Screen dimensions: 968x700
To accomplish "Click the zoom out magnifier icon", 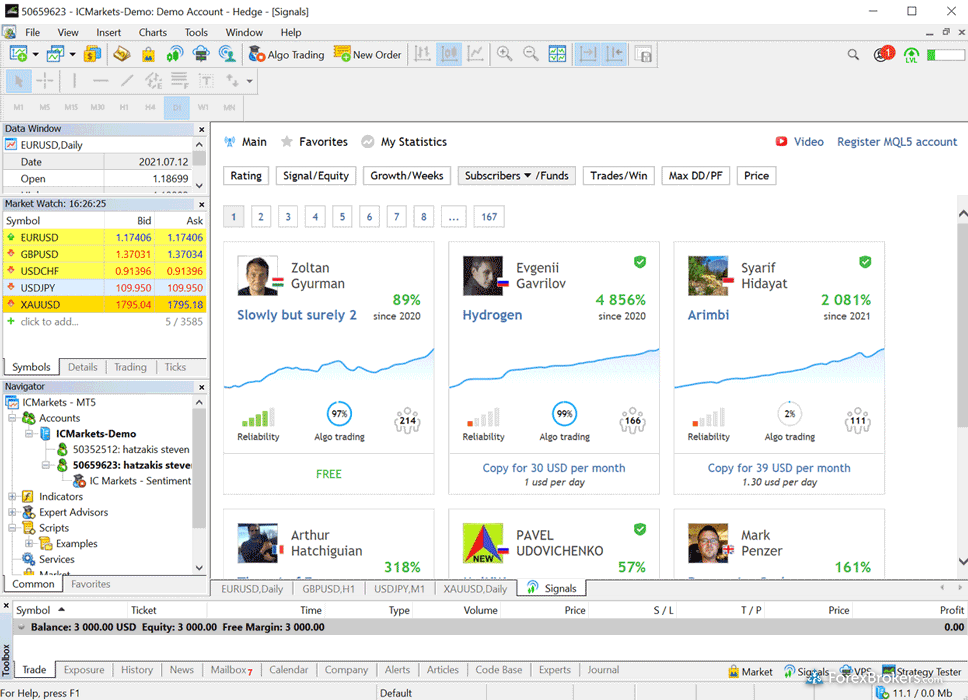I will pyautogui.click(x=530, y=54).
